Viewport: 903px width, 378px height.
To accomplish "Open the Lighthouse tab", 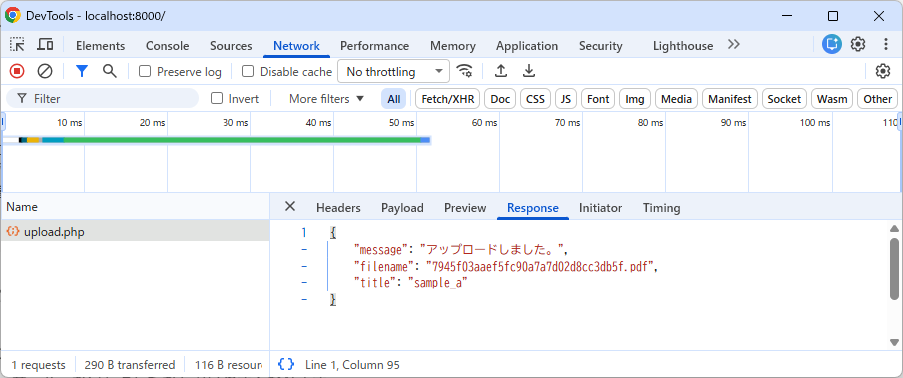I will coord(683,46).
